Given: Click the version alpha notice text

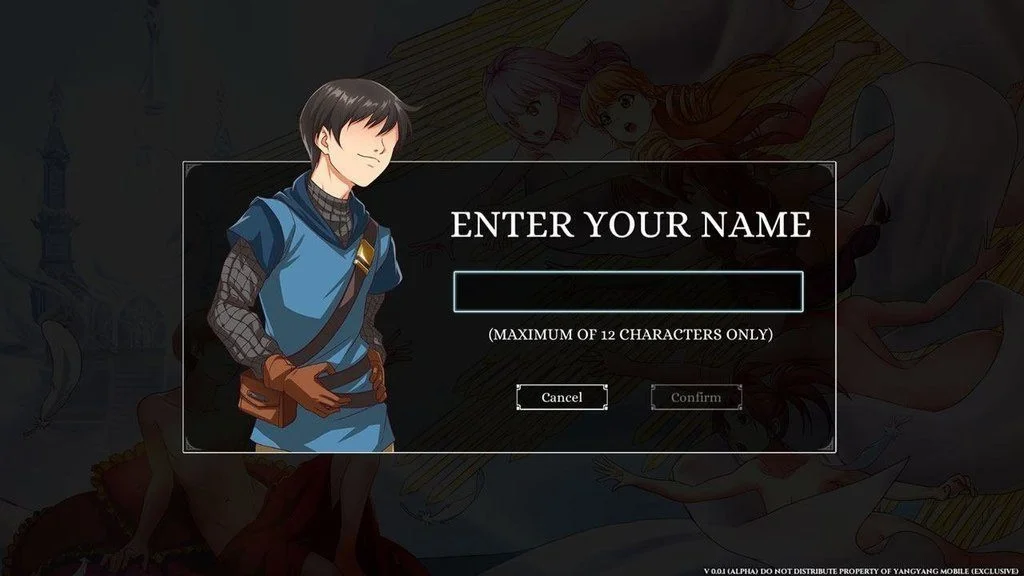Looking at the screenshot, I should [861, 571].
